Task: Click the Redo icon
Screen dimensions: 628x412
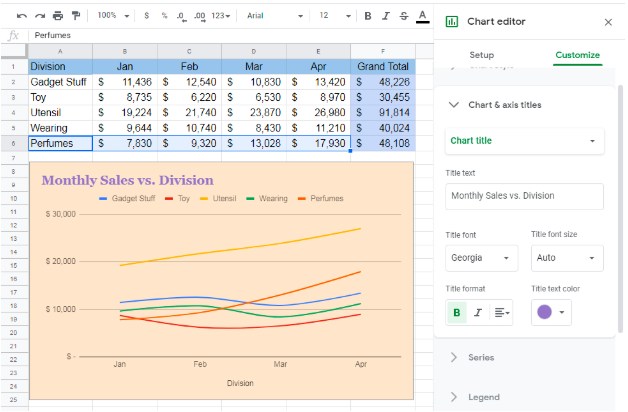Action: [40, 16]
